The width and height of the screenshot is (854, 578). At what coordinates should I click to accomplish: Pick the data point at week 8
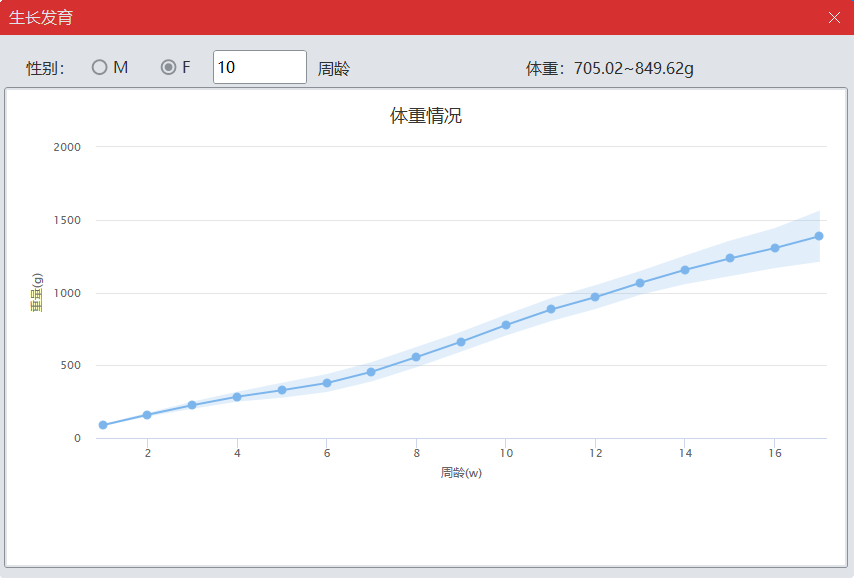[416, 357]
